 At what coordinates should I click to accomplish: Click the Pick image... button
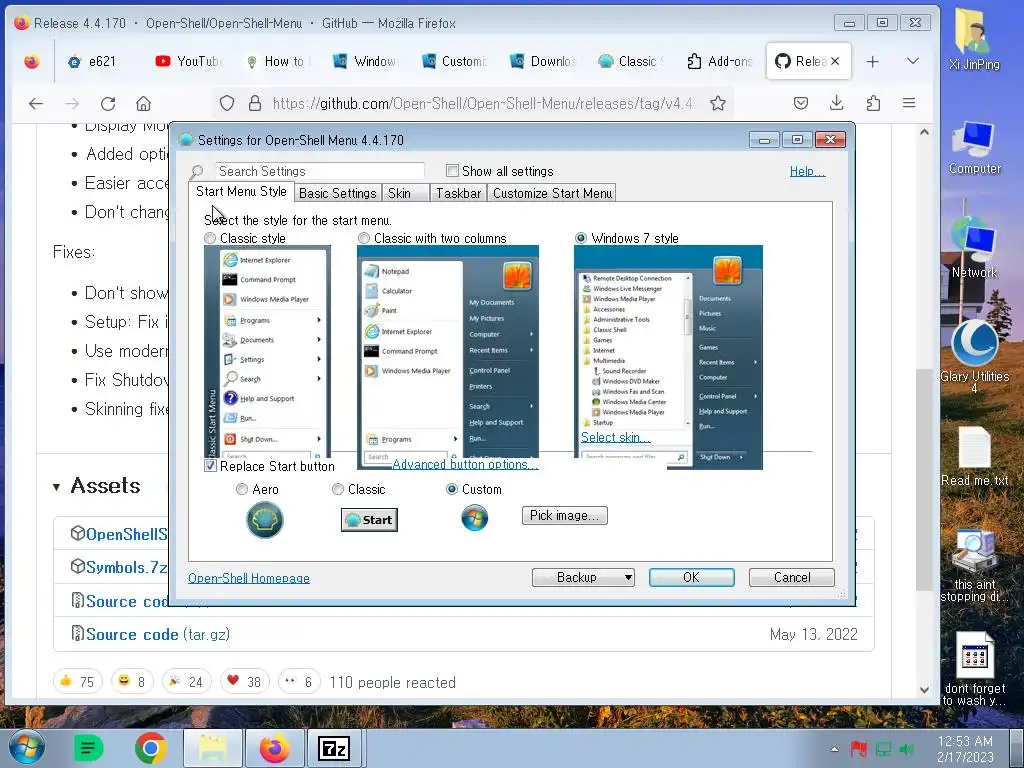click(x=564, y=515)
